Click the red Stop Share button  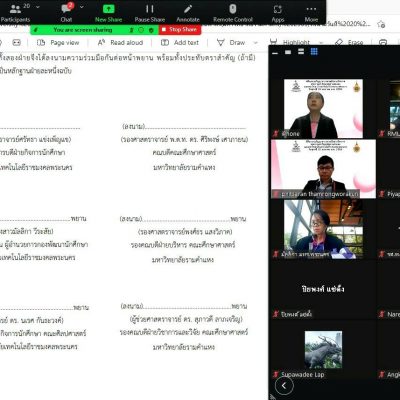[x=180, y=30]
